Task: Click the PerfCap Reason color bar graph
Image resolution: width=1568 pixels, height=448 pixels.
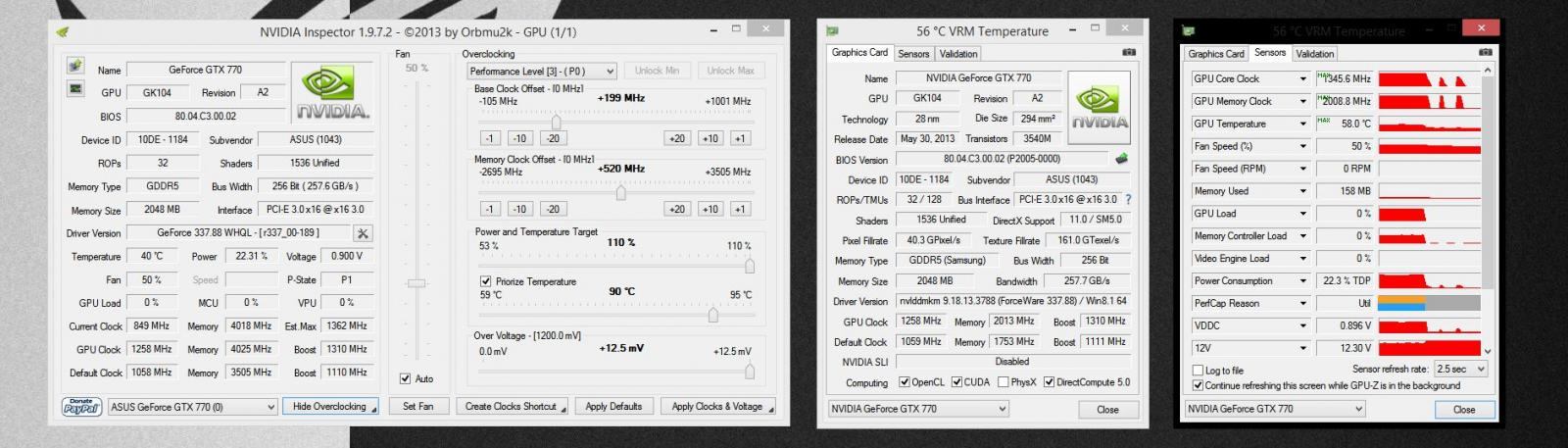Action: coord(1429,303)
